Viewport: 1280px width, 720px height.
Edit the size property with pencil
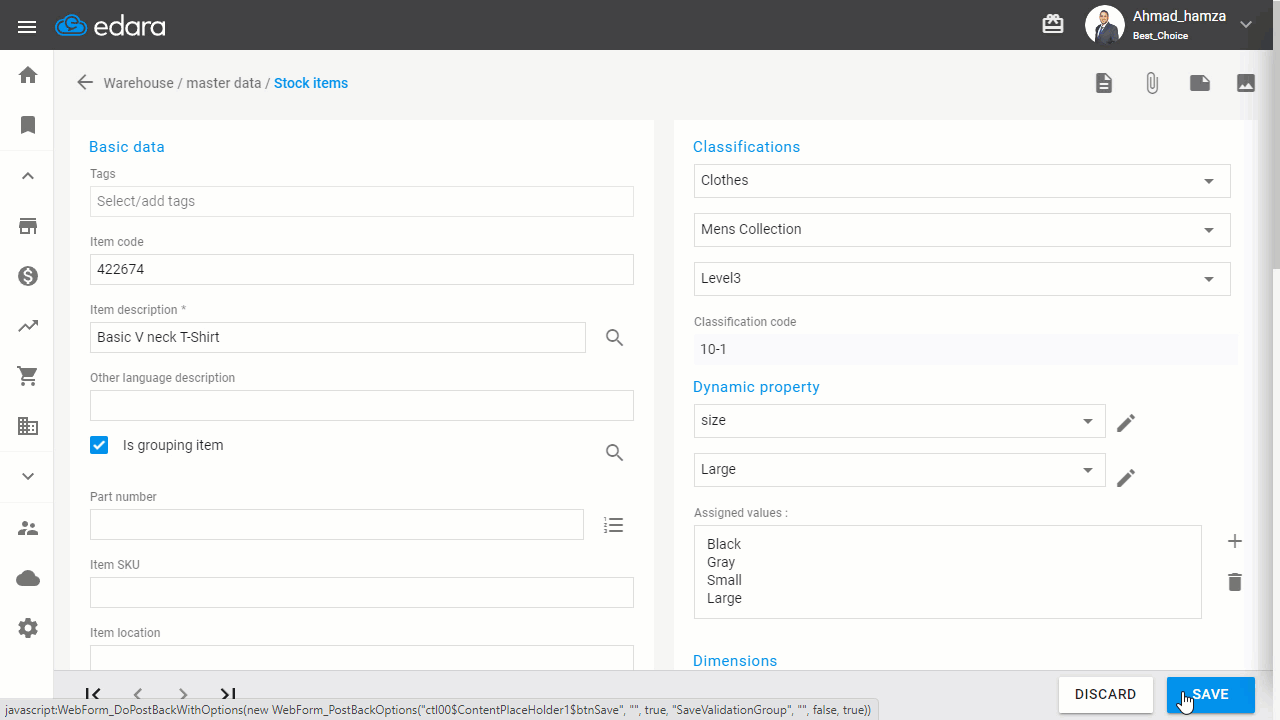[x=1126, y=423]
